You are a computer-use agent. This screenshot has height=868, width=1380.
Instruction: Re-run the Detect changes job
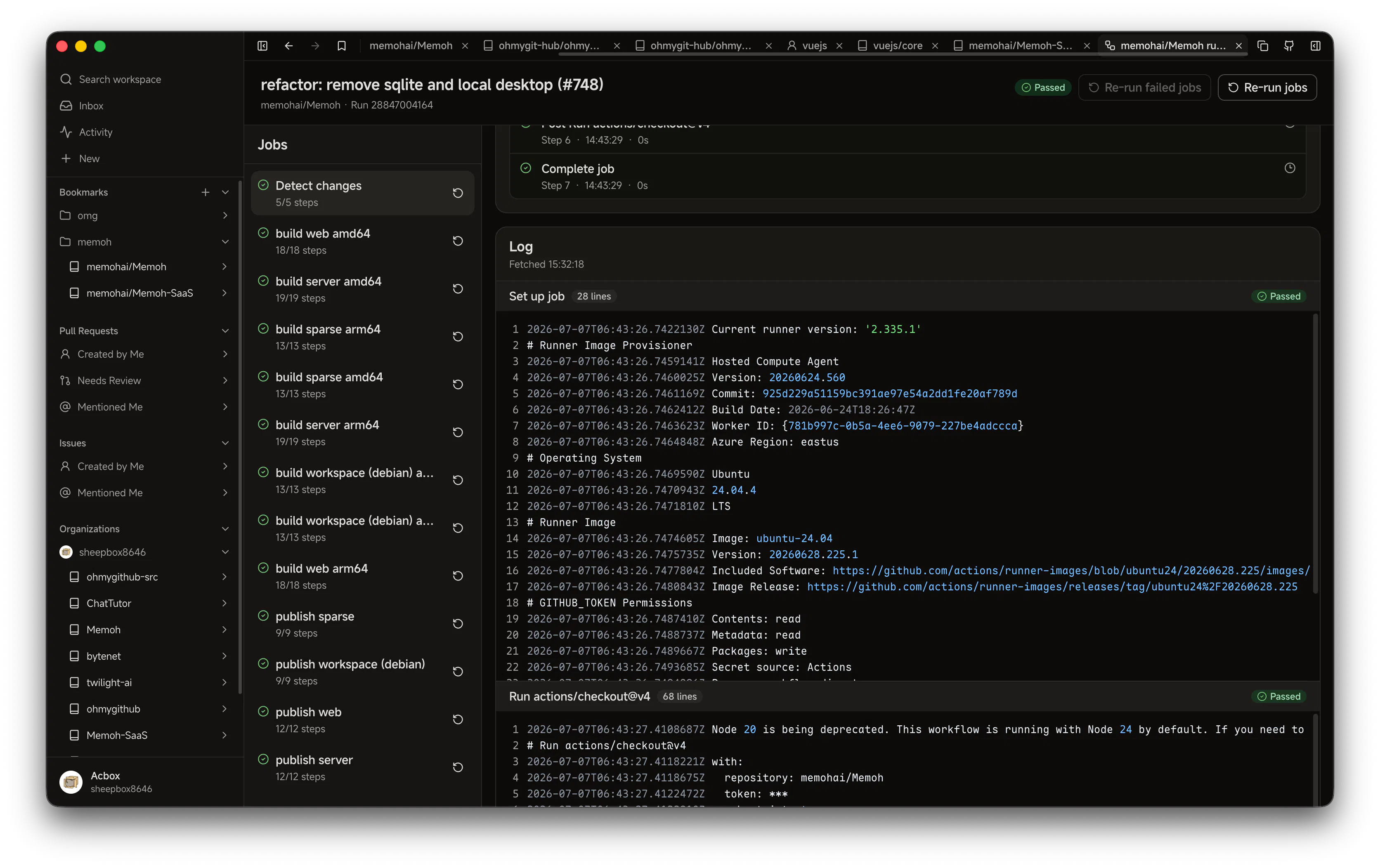tap(458, 193)
